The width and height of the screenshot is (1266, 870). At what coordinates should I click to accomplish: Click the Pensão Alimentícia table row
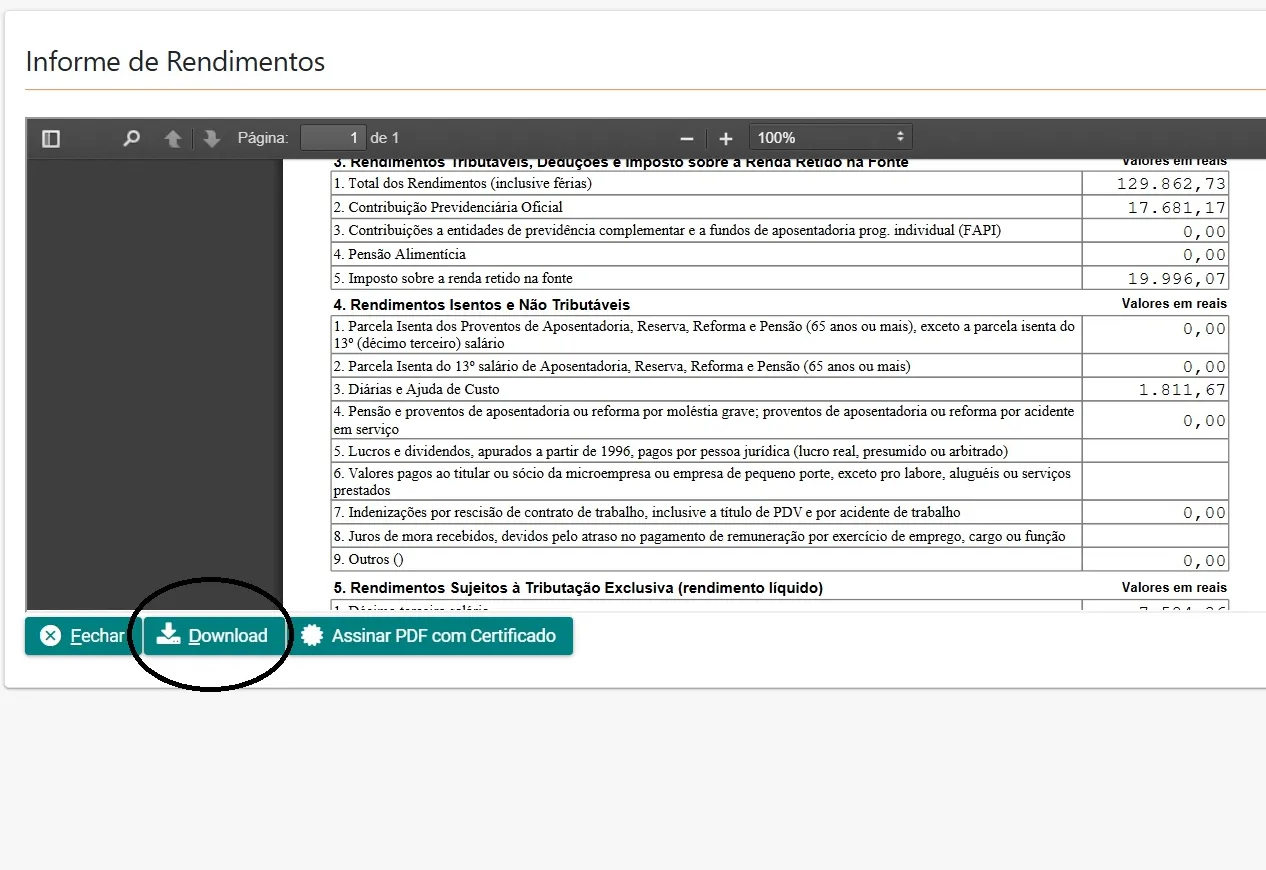700,254
